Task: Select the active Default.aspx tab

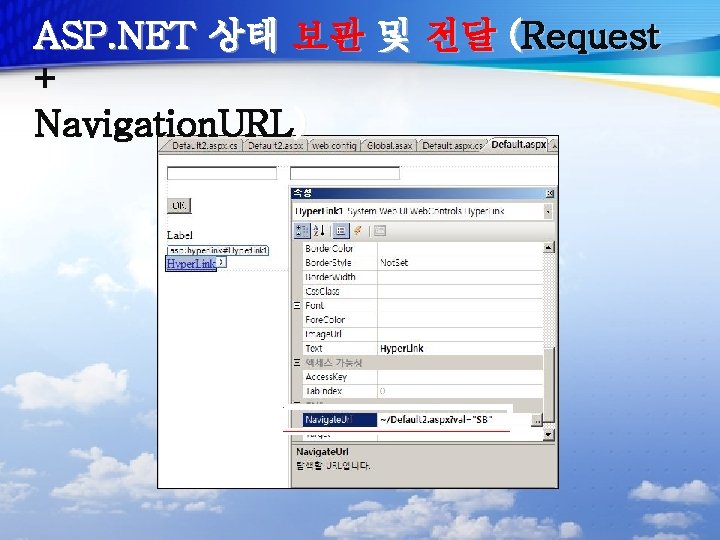Action: coord(518,145)
